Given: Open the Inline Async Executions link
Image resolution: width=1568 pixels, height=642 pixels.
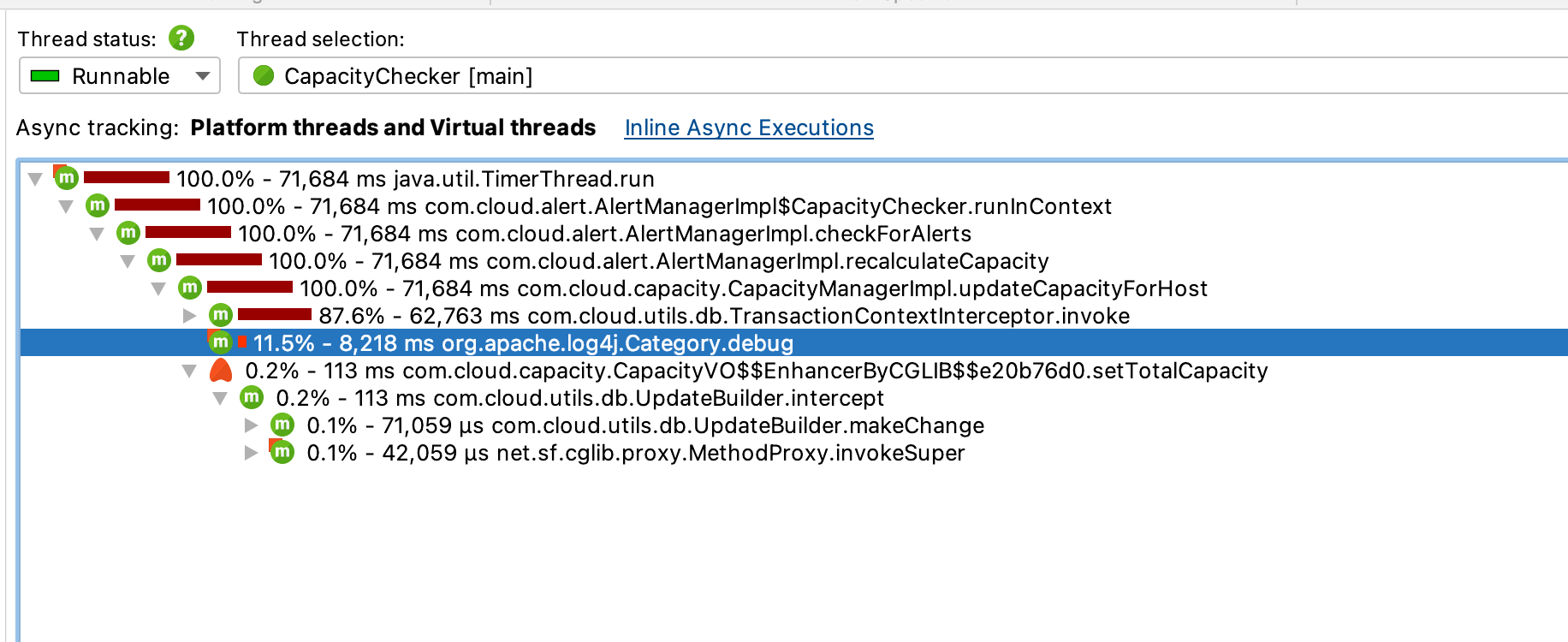Looking at the screenshot, I should point(749,128).
